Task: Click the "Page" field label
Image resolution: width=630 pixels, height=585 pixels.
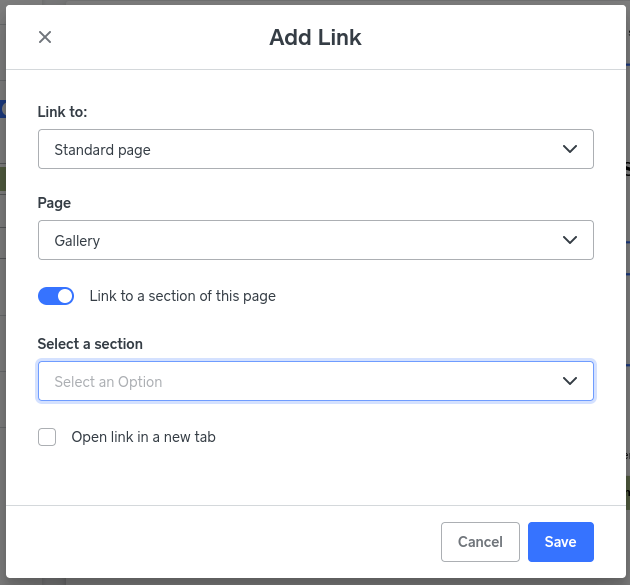Action: [x=54, y=203]
